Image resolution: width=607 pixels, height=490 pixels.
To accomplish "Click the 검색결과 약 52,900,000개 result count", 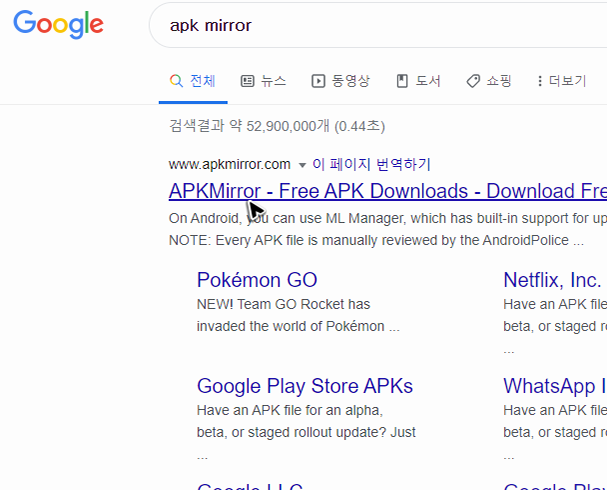I will point(277,126).
